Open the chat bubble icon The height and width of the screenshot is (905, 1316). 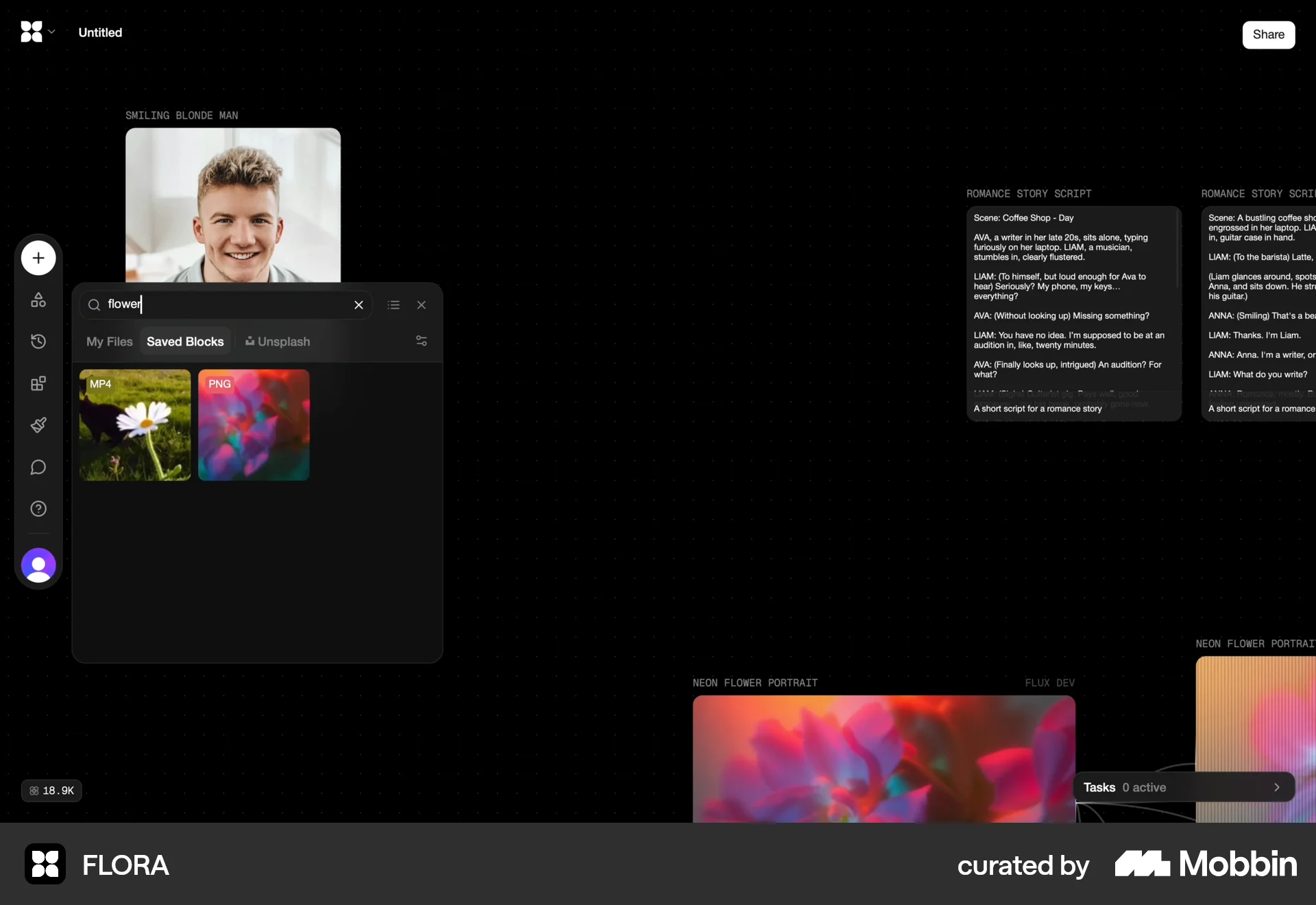pyautogui.click(x=38, y=467)
